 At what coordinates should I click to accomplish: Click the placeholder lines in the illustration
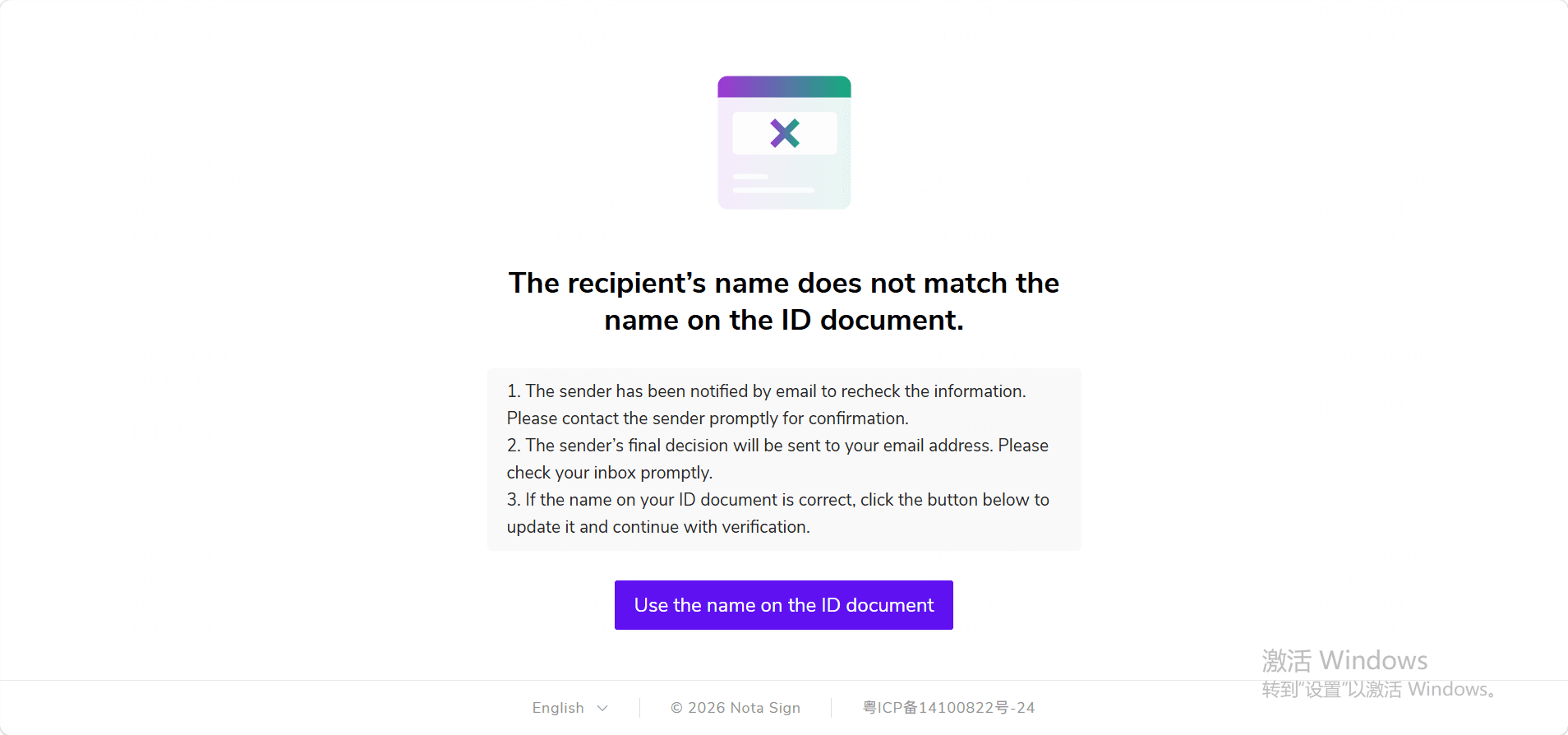pyautogui.click(x=773, y=183)
